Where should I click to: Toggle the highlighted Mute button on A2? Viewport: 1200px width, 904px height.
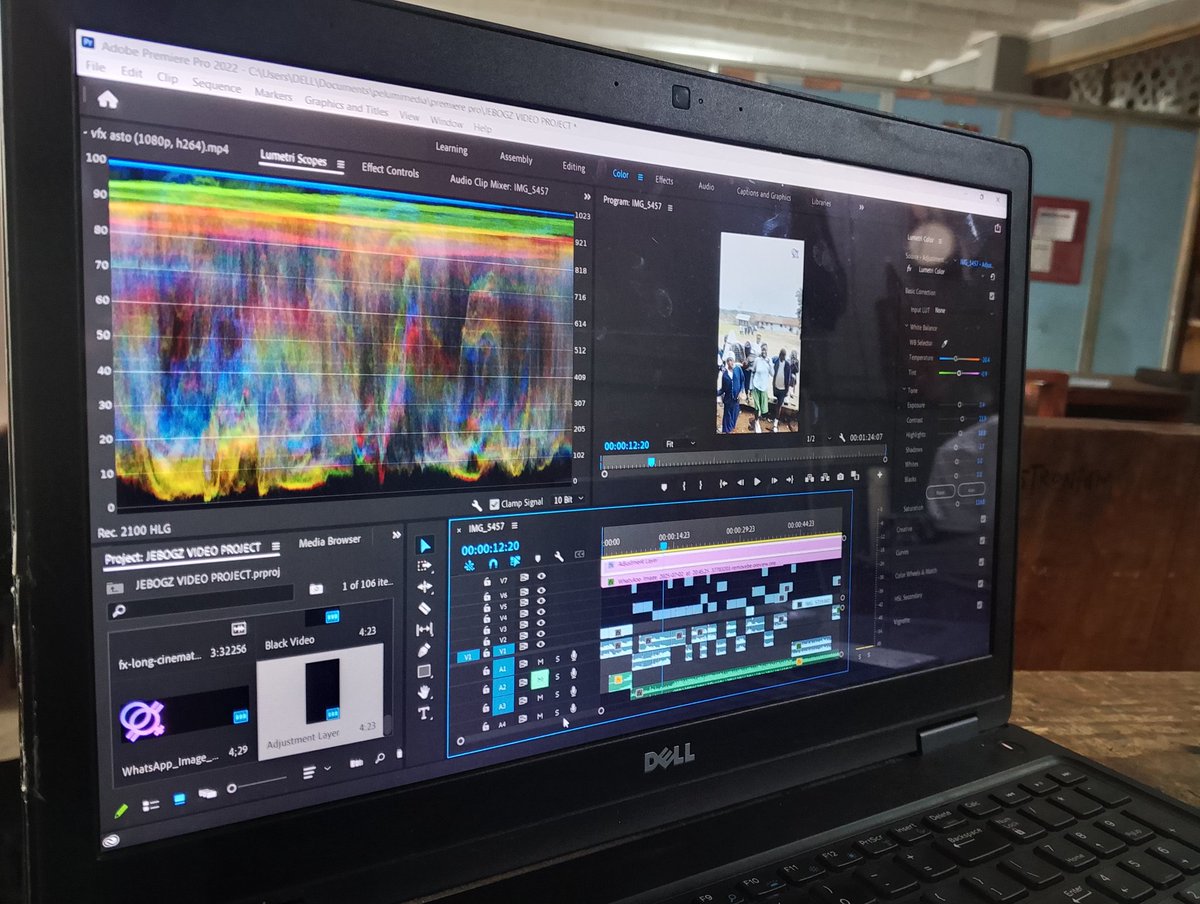tap(540, 677)
